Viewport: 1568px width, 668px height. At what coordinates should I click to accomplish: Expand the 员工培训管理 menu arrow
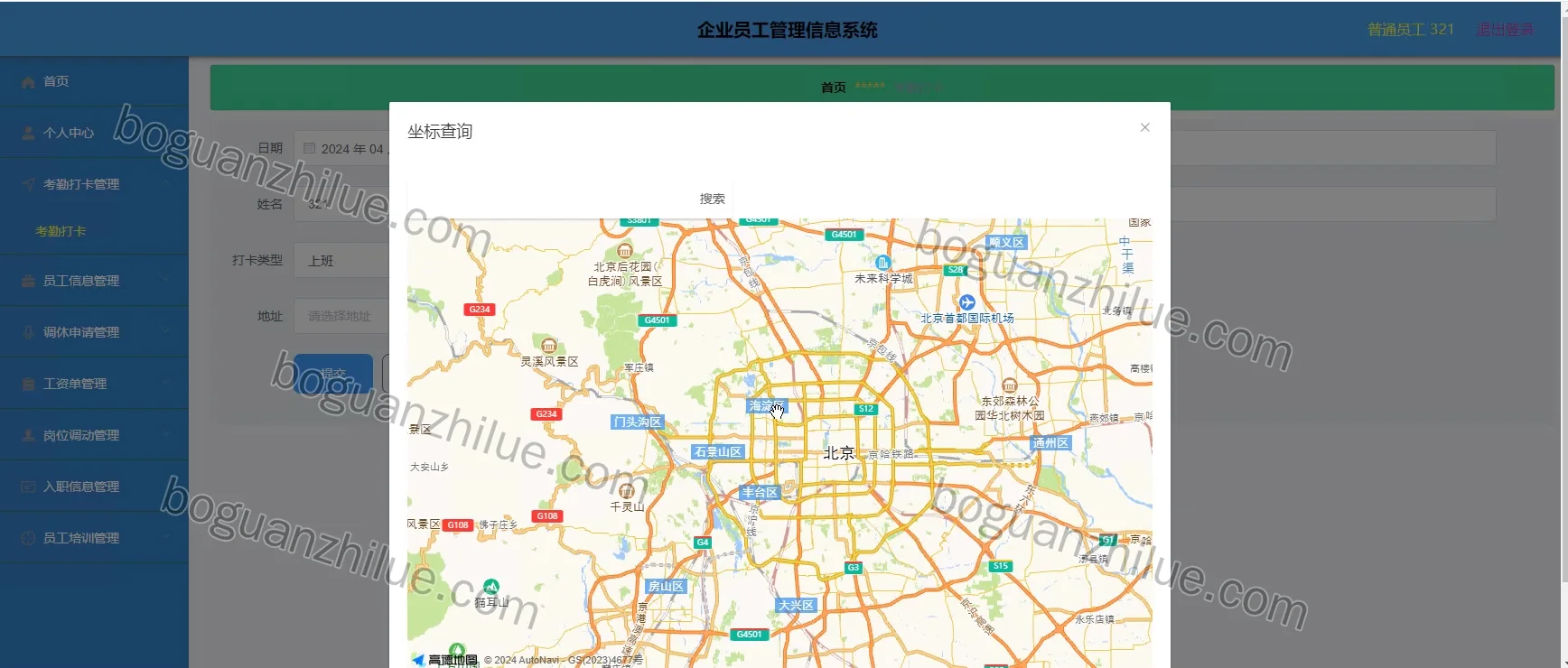[165, 538]
